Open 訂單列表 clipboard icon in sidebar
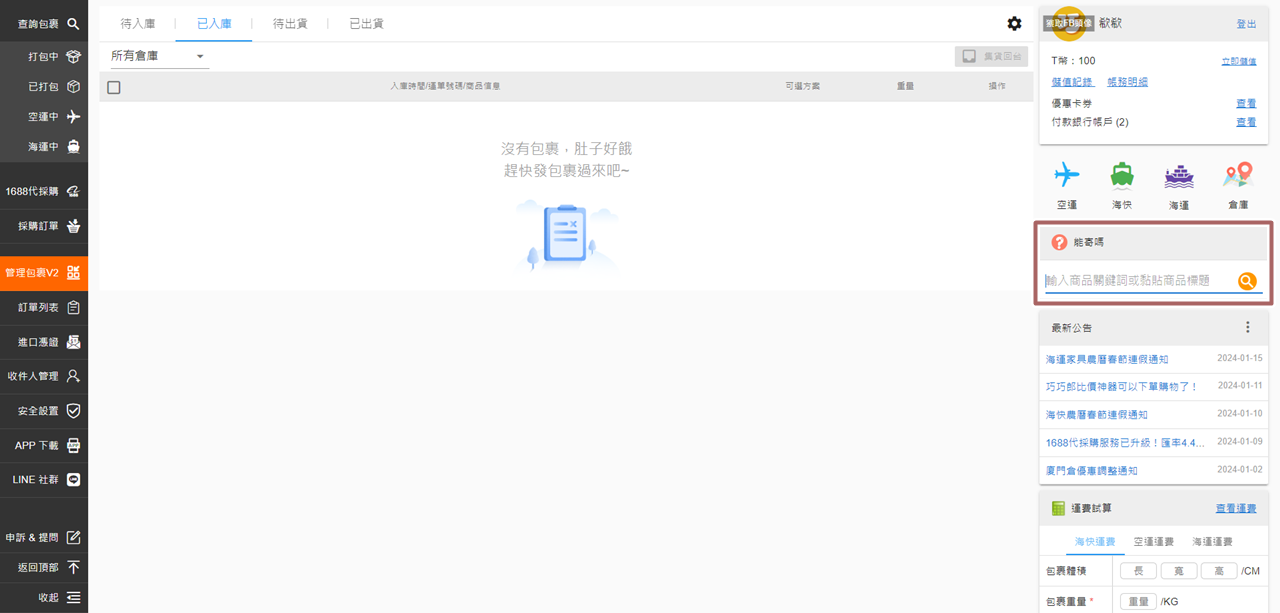Screen dimensions: 1280x613 tap(73, 307)
